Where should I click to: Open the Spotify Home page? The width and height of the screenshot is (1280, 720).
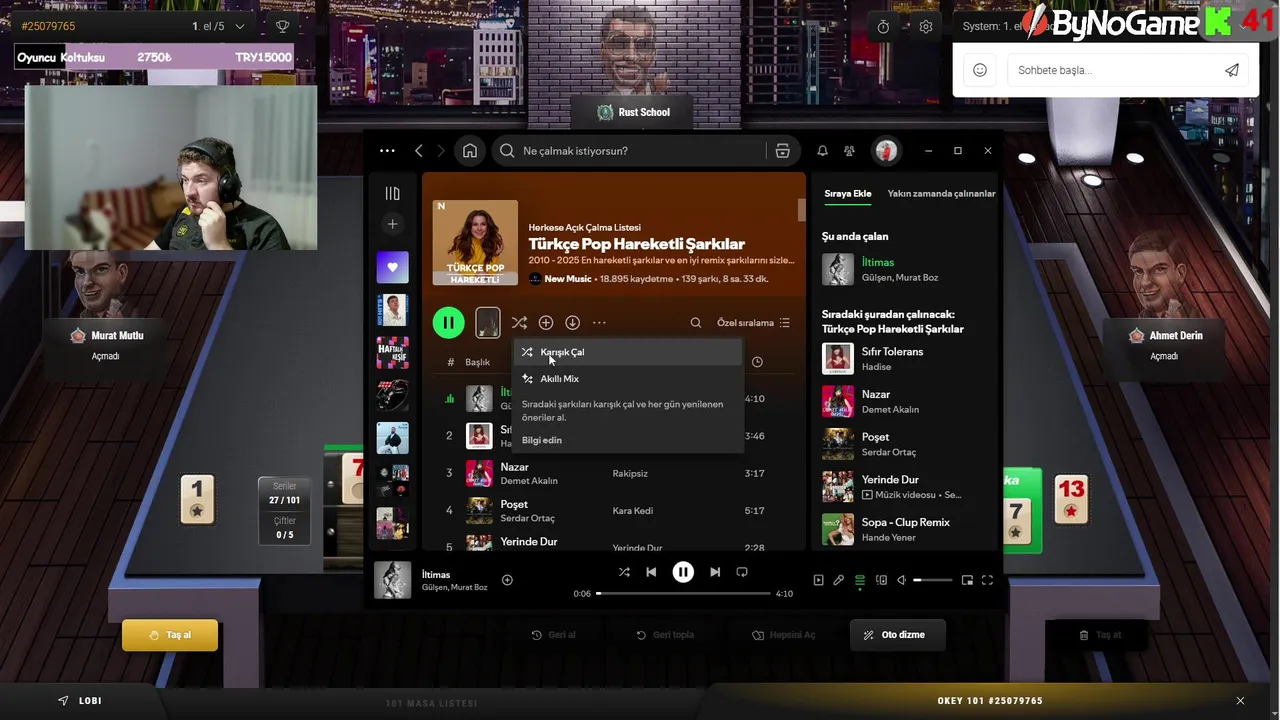(x=470, y=151)
